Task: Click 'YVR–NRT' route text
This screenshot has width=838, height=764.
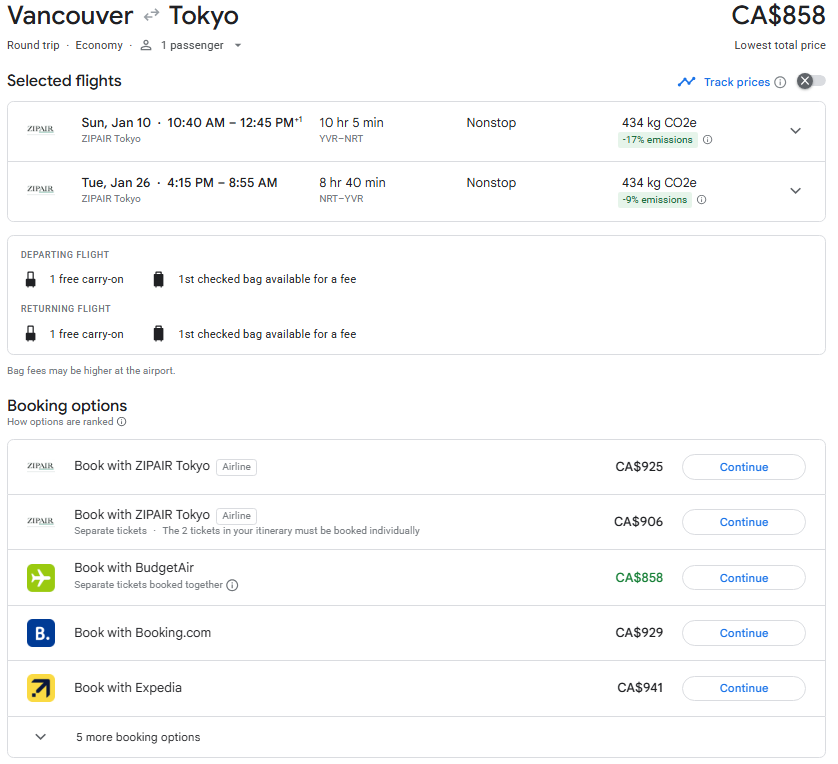Action: click(x=341, y=139)
